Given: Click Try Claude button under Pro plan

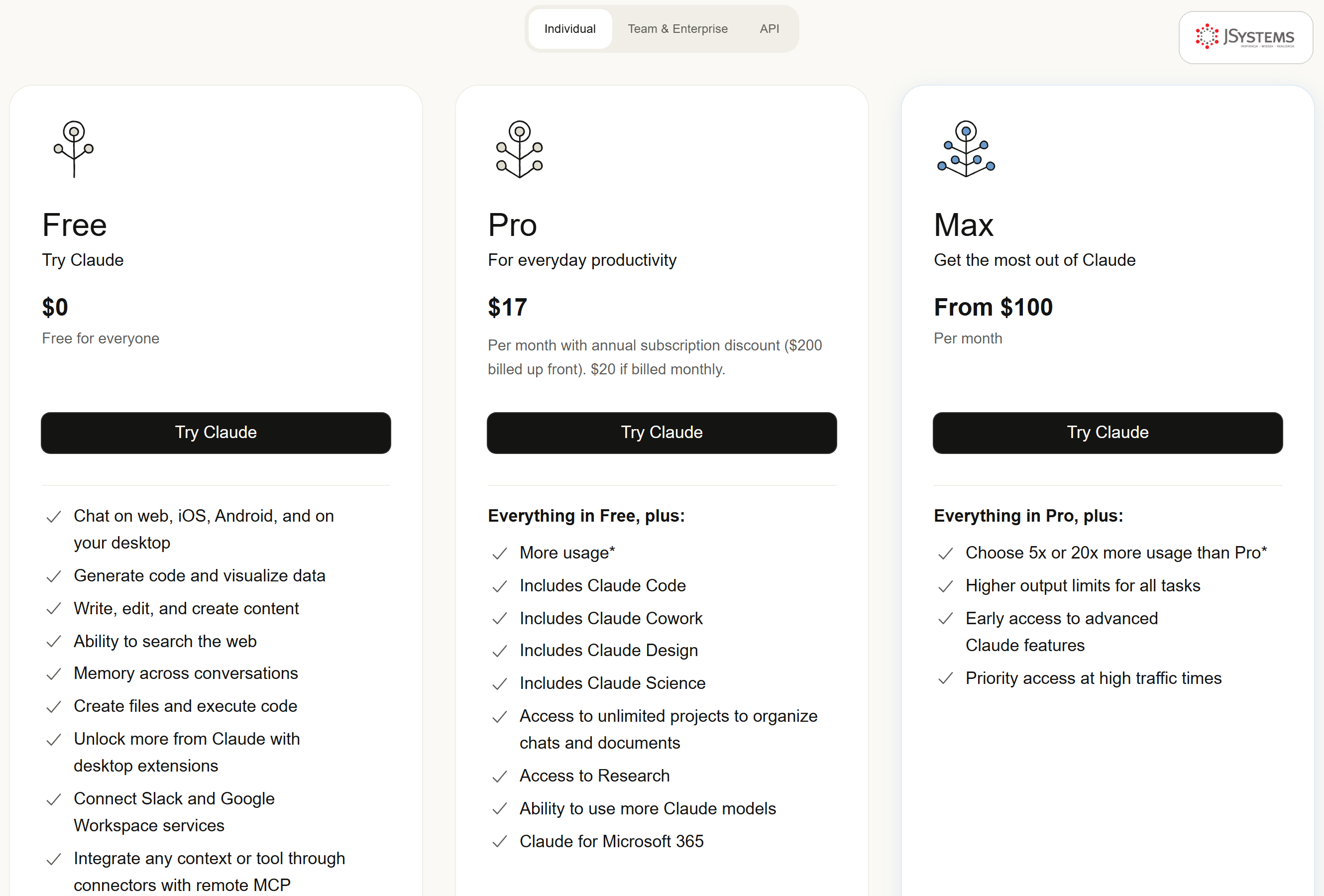Looking at the screenshot, I should coord(662,433).
